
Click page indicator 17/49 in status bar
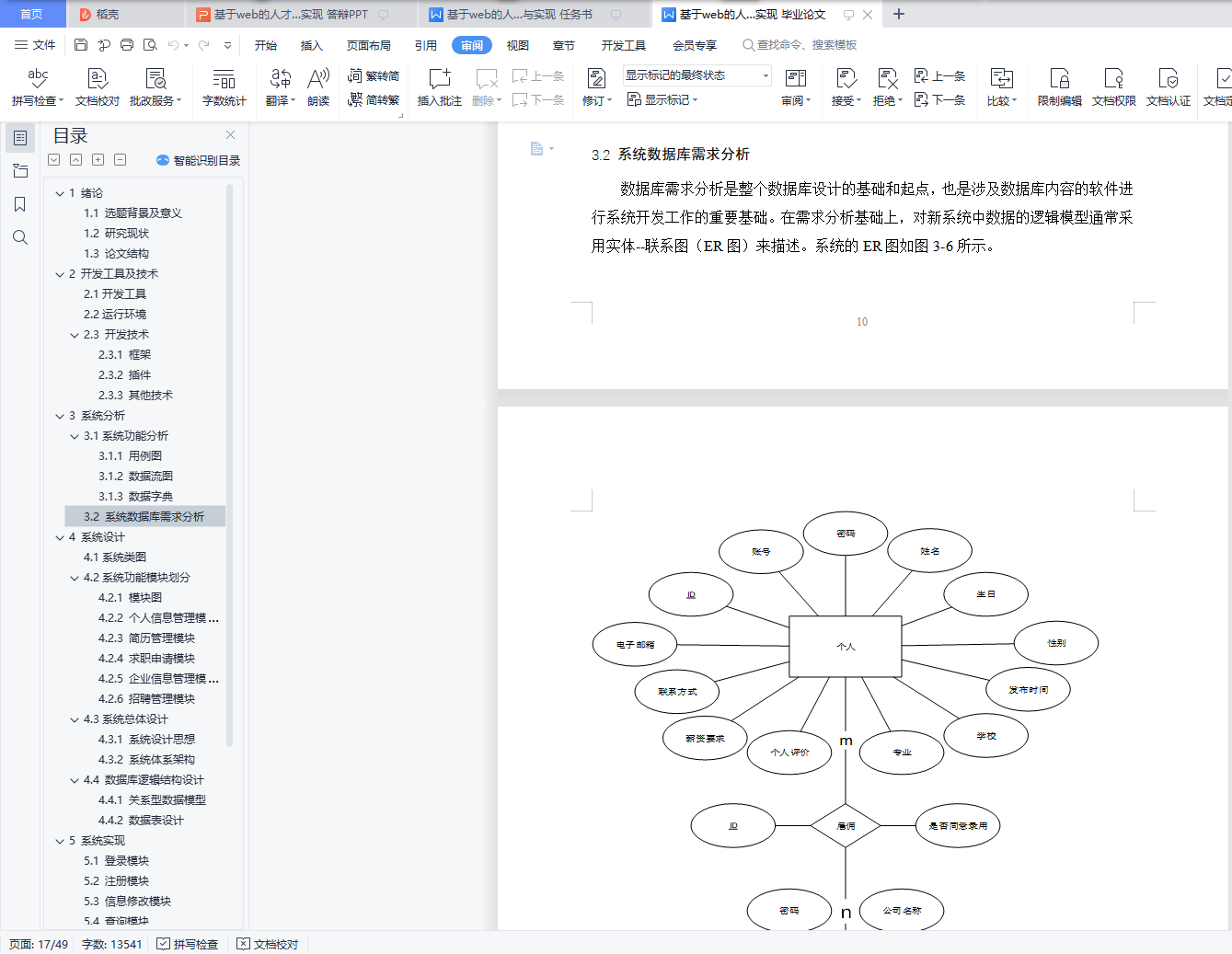point(38,944)
